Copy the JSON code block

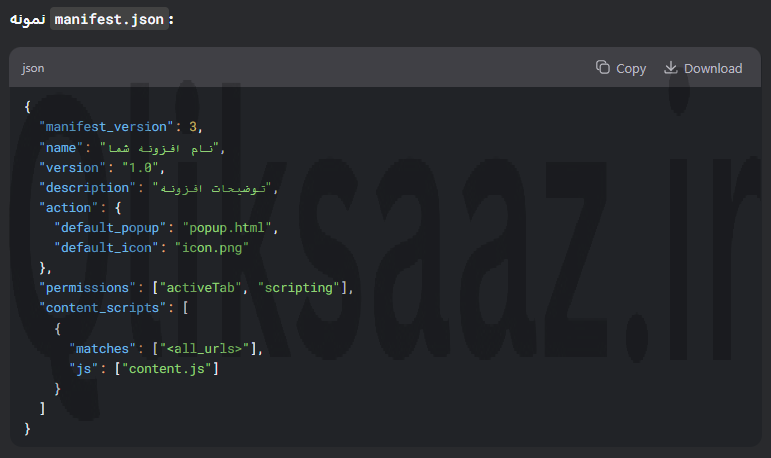pyautogui.click(x=621, y=68)
